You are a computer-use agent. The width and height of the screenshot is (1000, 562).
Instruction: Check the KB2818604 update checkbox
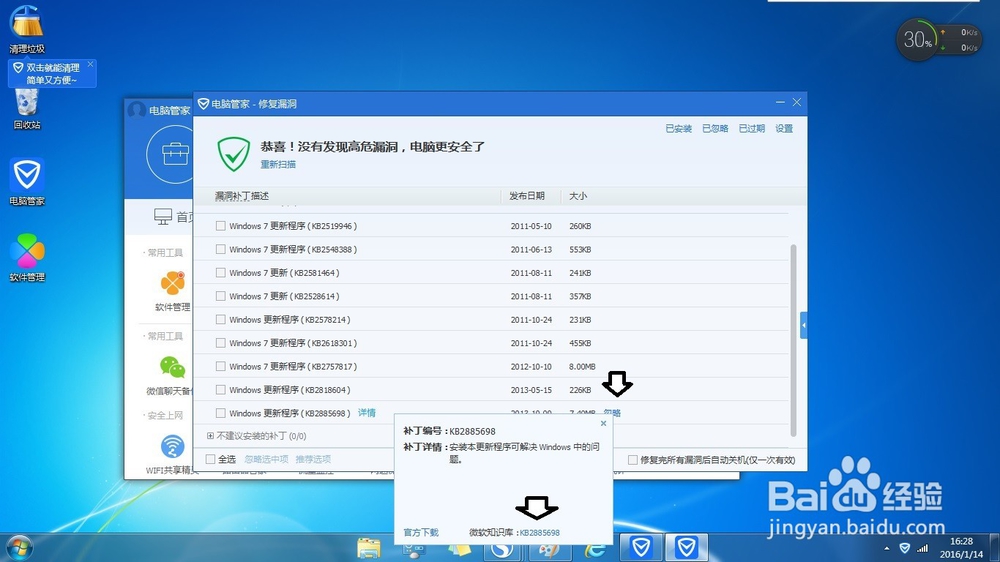click(220, 389)
